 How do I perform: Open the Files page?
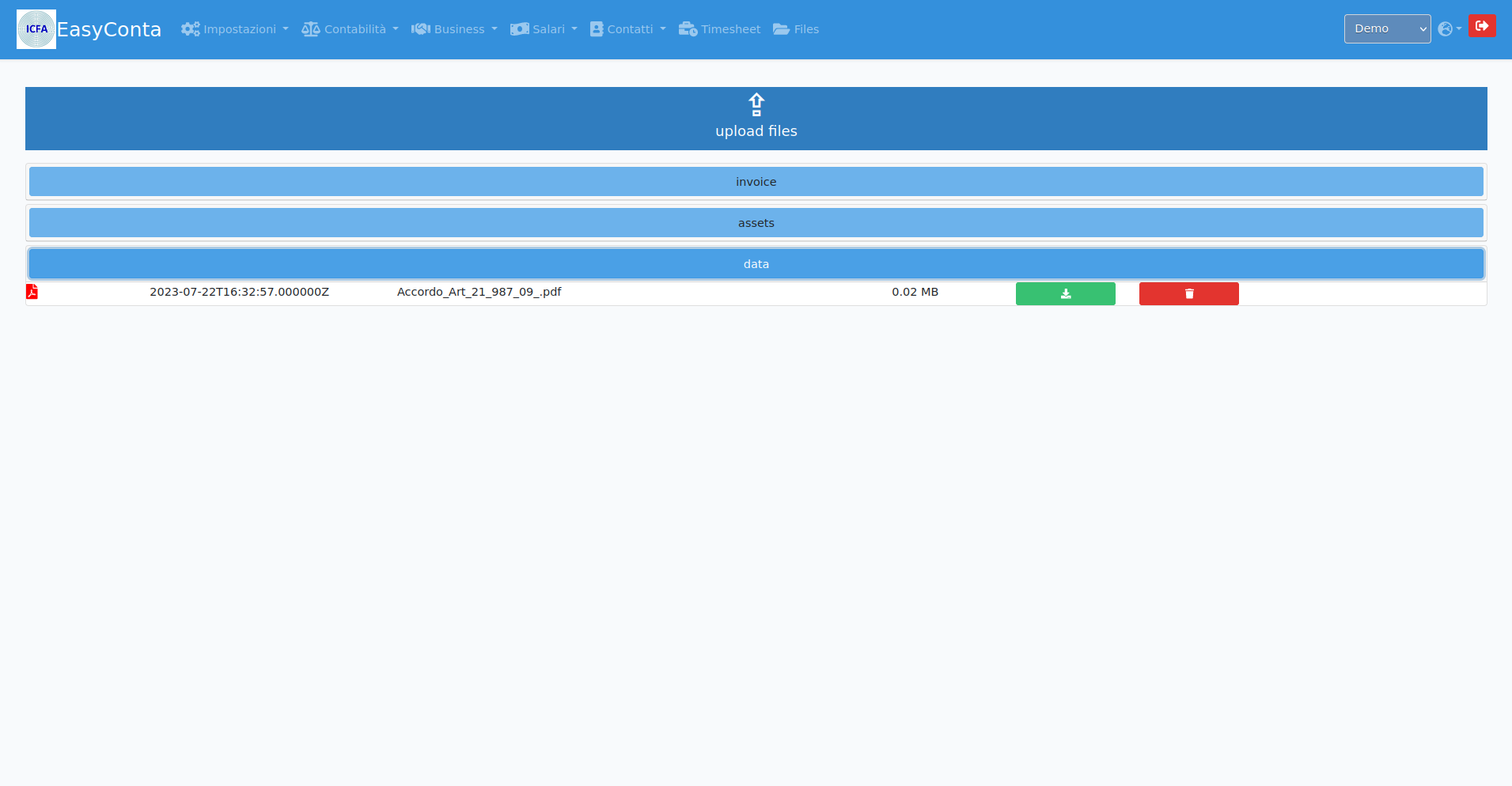pos(796,29)
